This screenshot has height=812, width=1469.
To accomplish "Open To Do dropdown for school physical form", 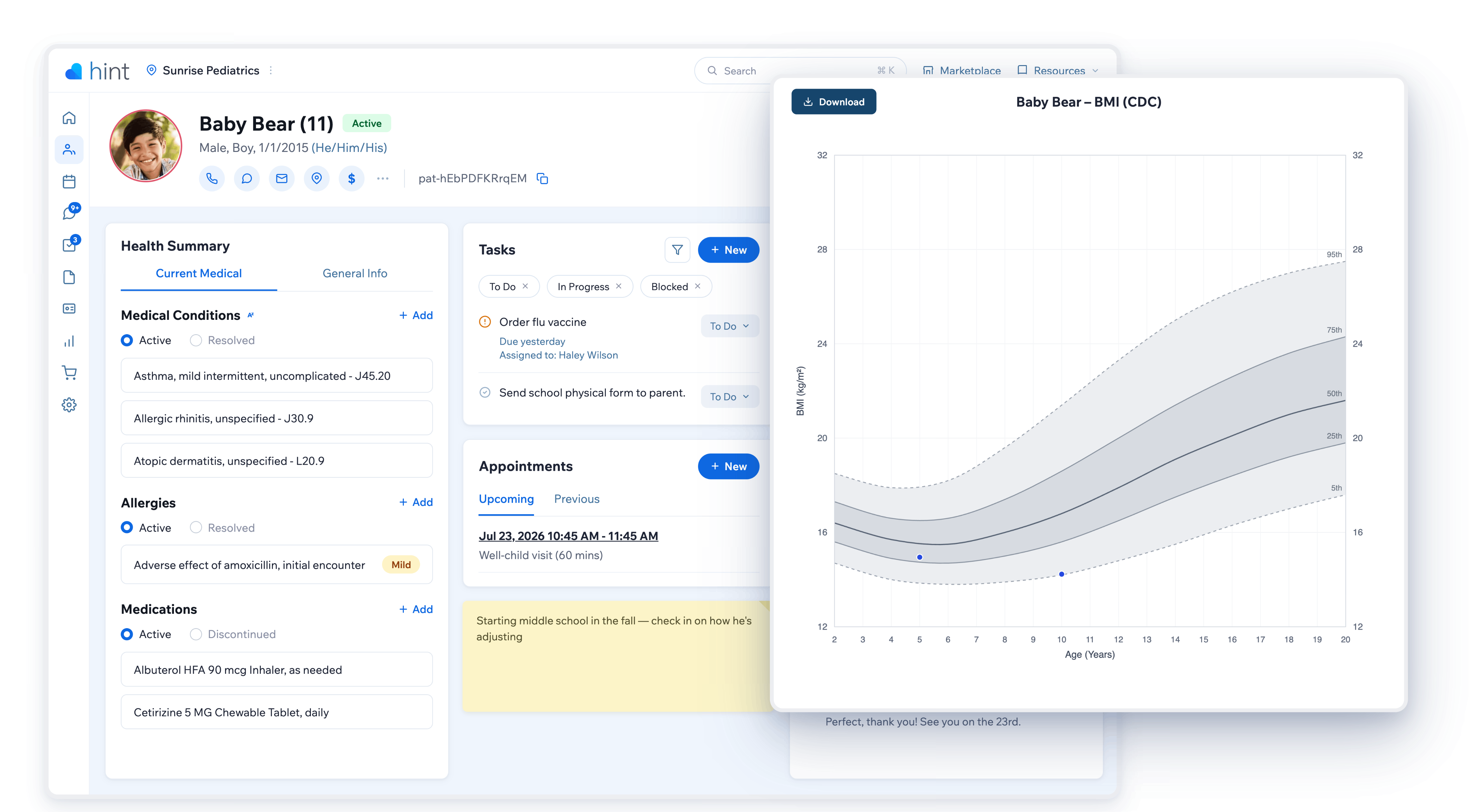I will [x=729, y=397].
